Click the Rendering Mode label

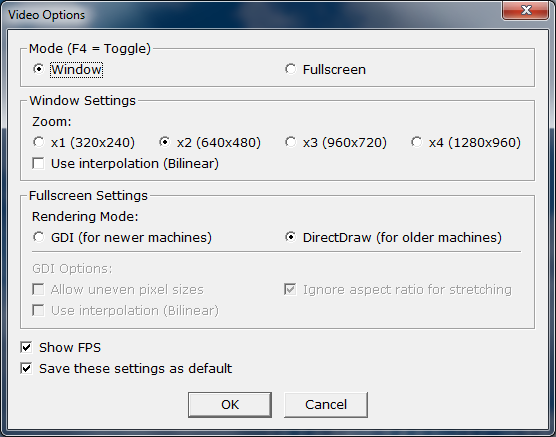coord(85,216)
